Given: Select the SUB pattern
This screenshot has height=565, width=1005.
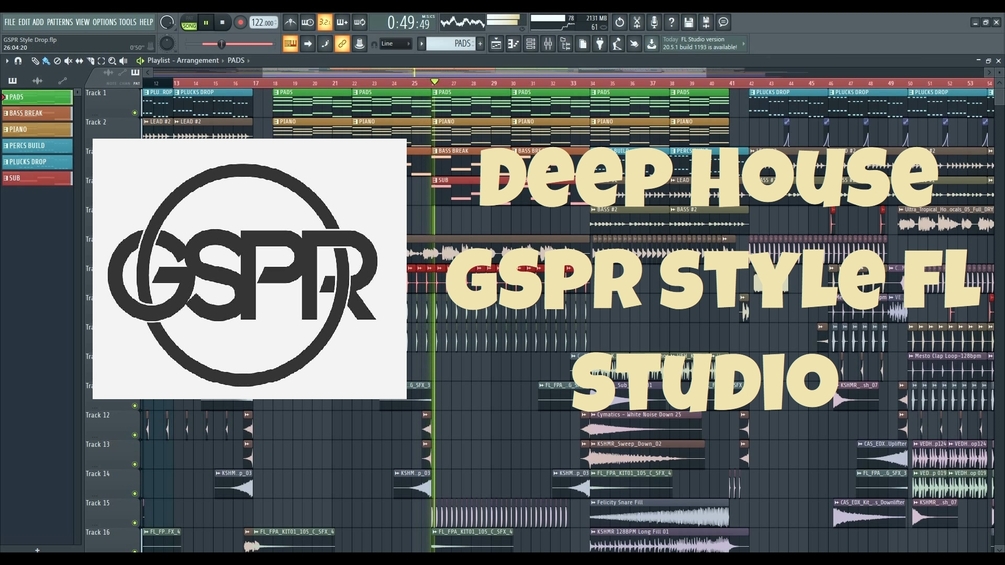Looking at the screenshot, I should click(x=37, y=178).
